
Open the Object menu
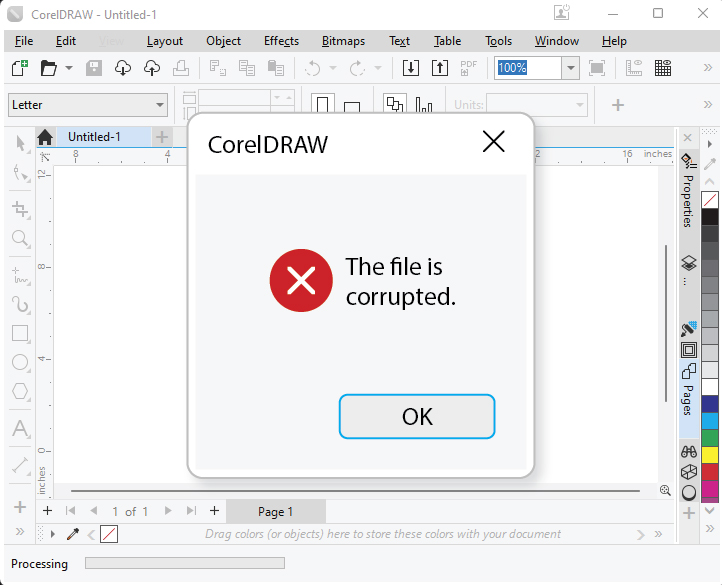click(x=223, y=41)
